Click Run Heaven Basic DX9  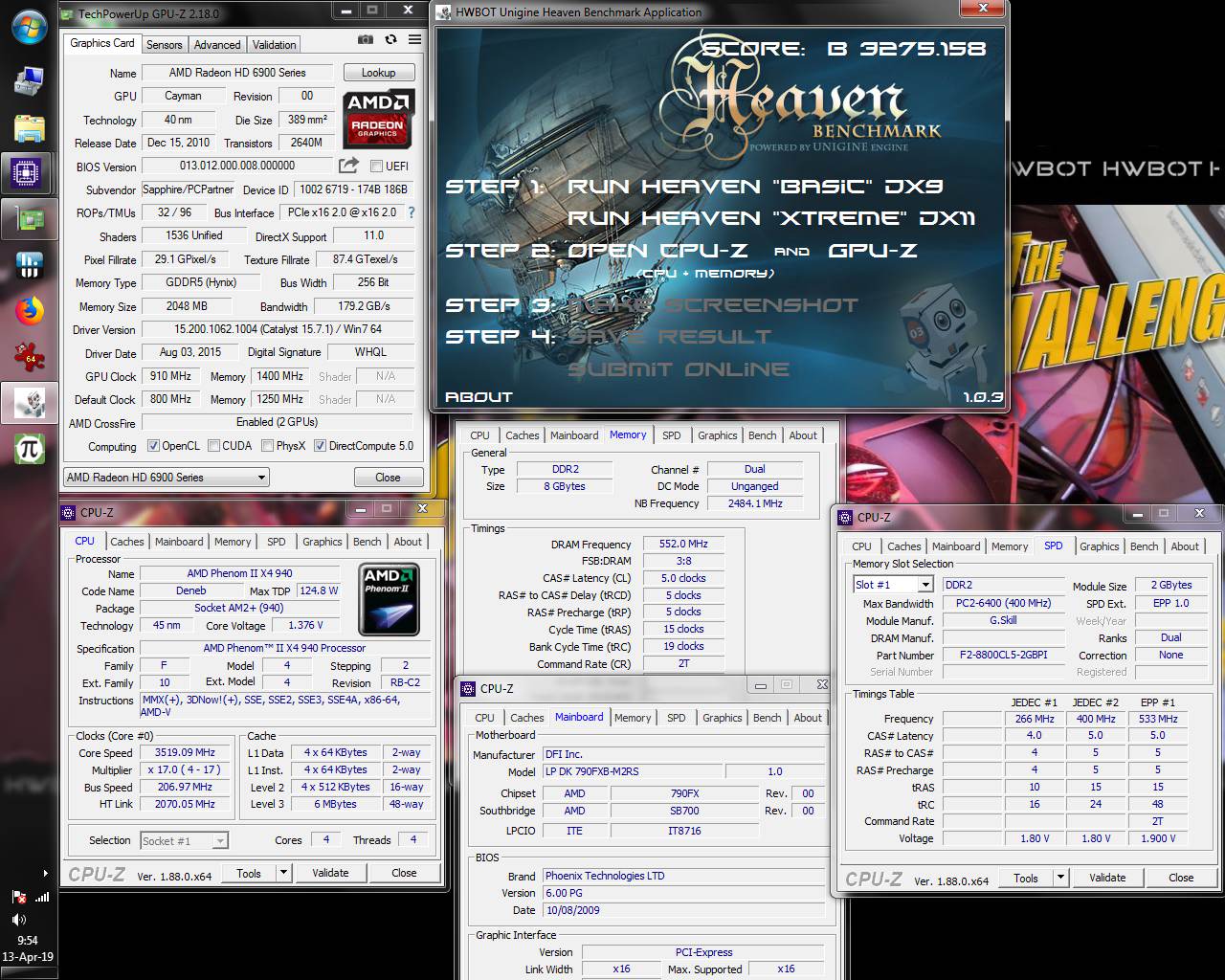point(755,187)
